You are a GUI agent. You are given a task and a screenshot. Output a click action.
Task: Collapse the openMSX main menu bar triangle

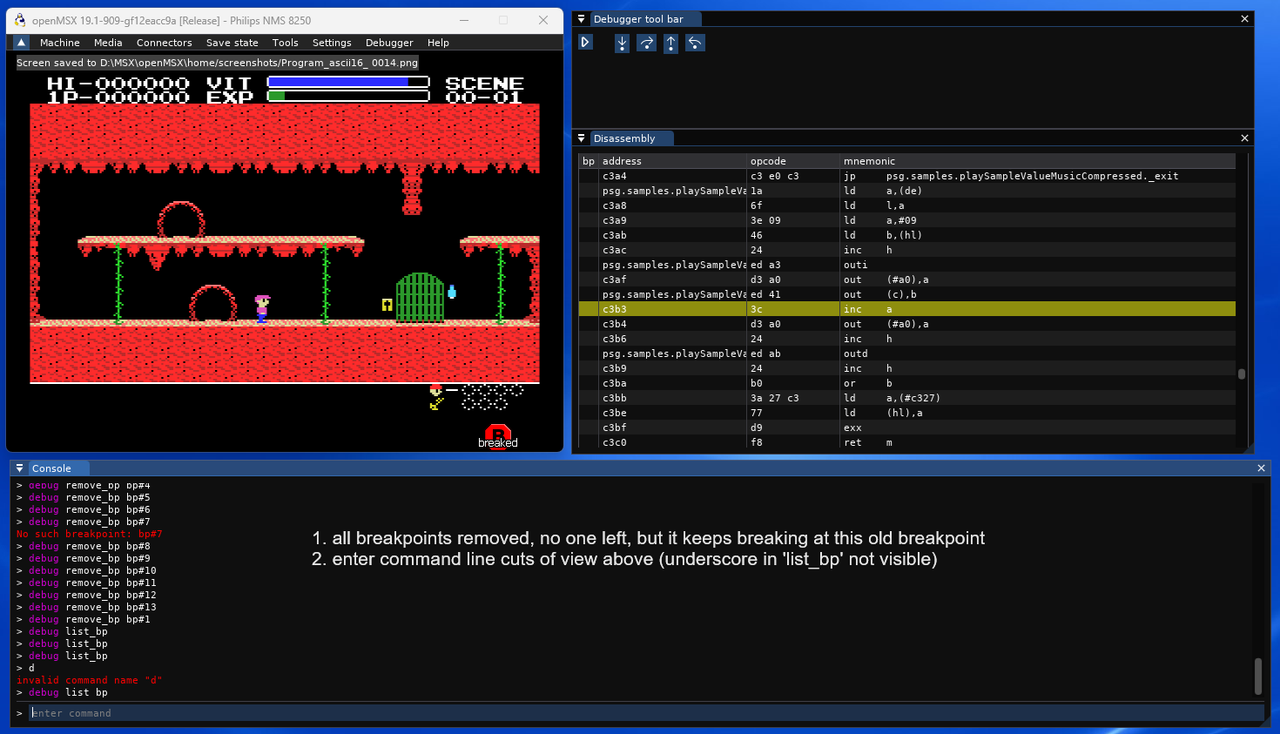tap(21, 43)
